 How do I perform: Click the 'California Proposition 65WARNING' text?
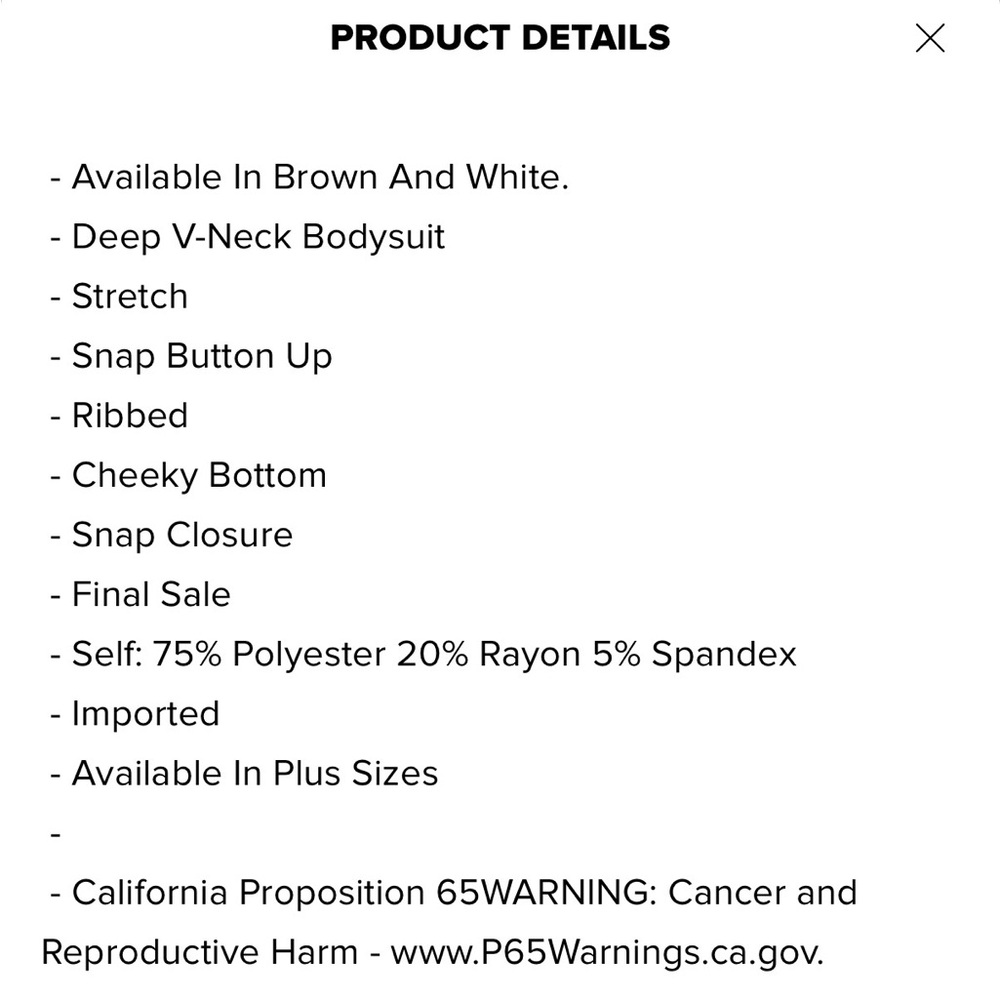365,892
